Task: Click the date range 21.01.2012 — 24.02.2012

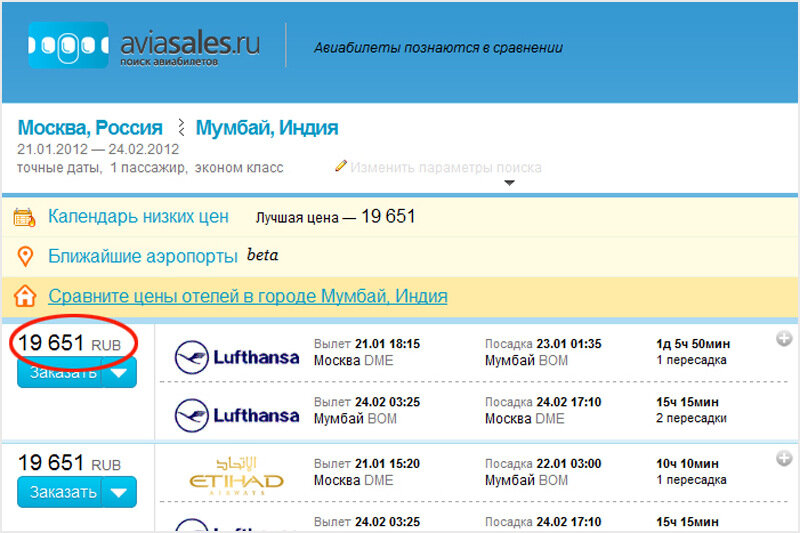Action: [x=98, y=149]
